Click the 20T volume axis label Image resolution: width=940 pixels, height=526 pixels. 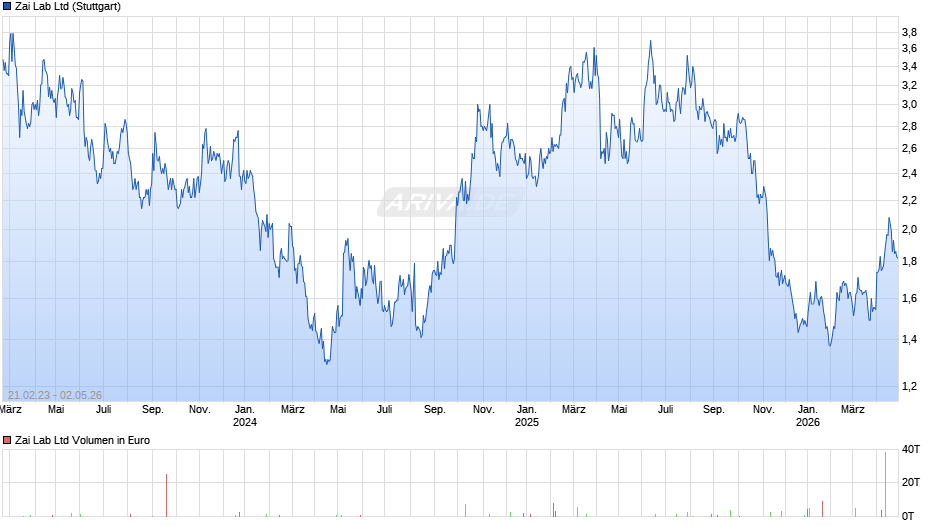pos(911,482)
